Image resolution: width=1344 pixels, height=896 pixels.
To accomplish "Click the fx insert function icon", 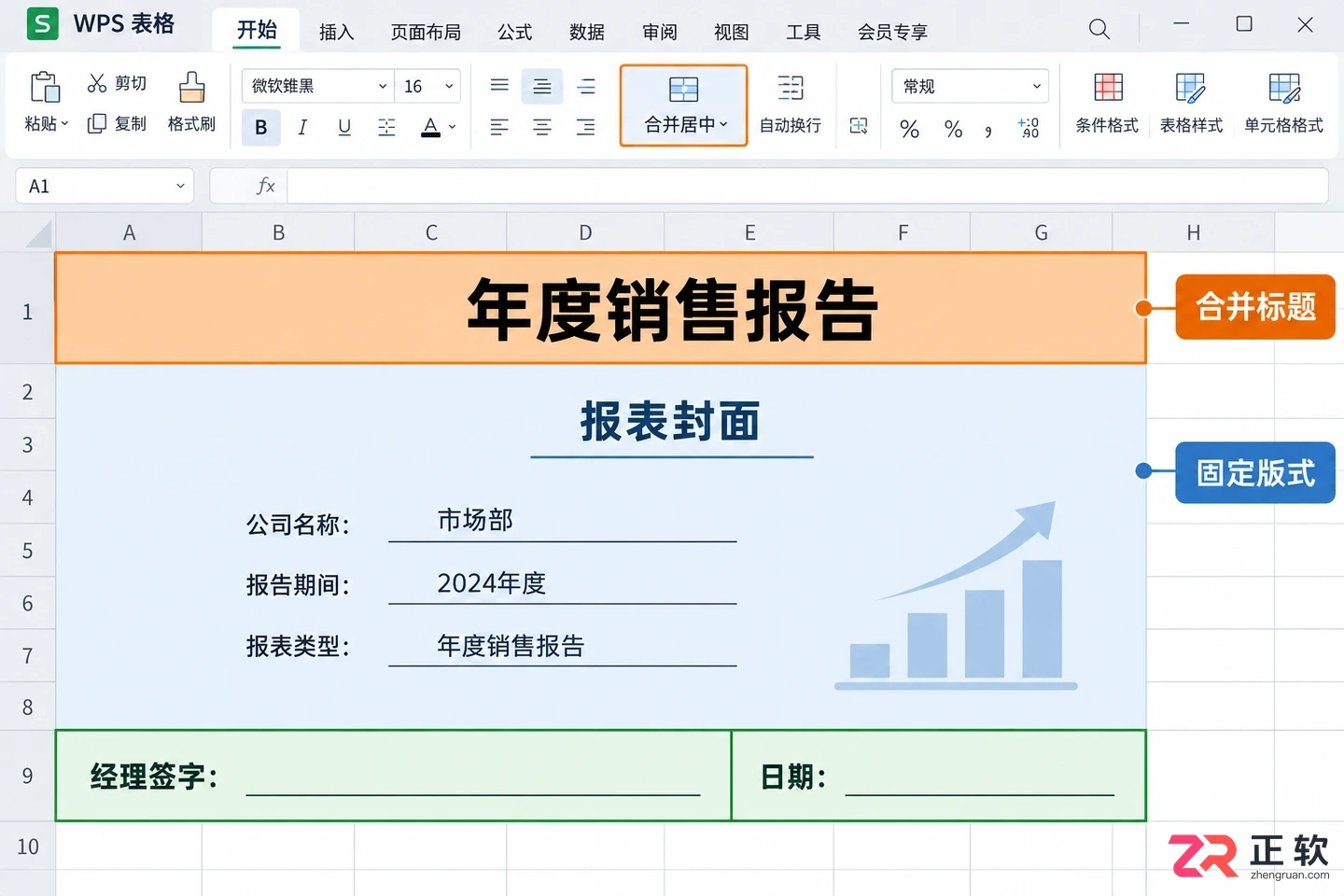I will pos(265,186).
